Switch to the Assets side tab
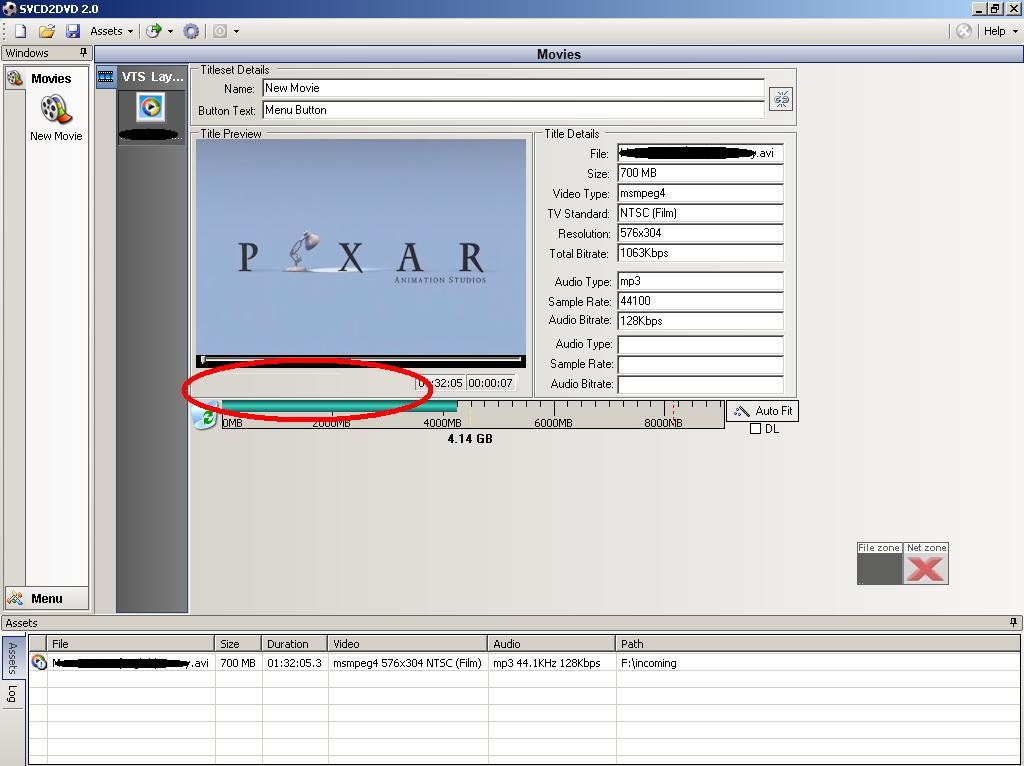This screenshot has width=1024, height=766. [12, 658]
